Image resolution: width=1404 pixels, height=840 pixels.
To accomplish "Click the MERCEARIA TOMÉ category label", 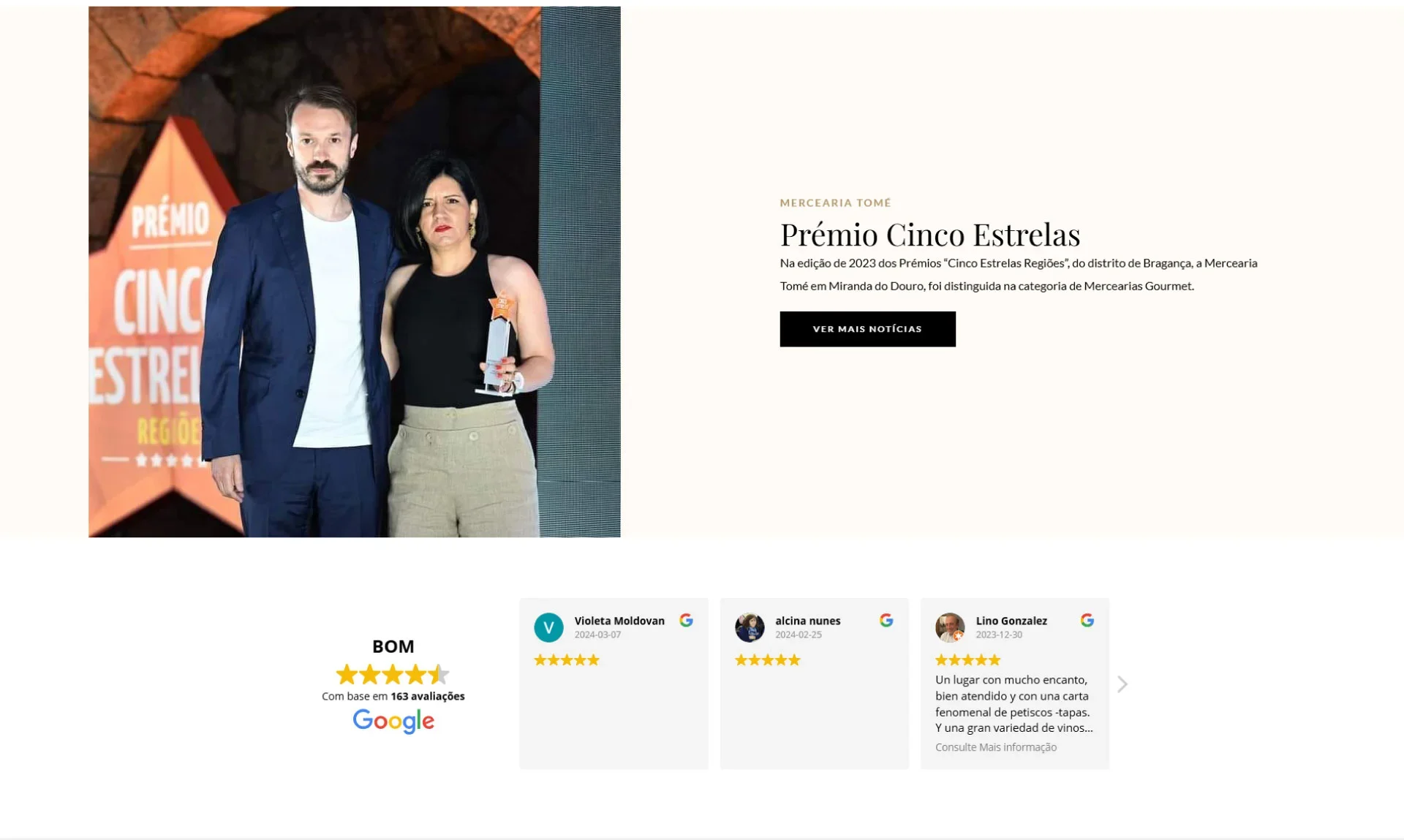I will (836, 203).
